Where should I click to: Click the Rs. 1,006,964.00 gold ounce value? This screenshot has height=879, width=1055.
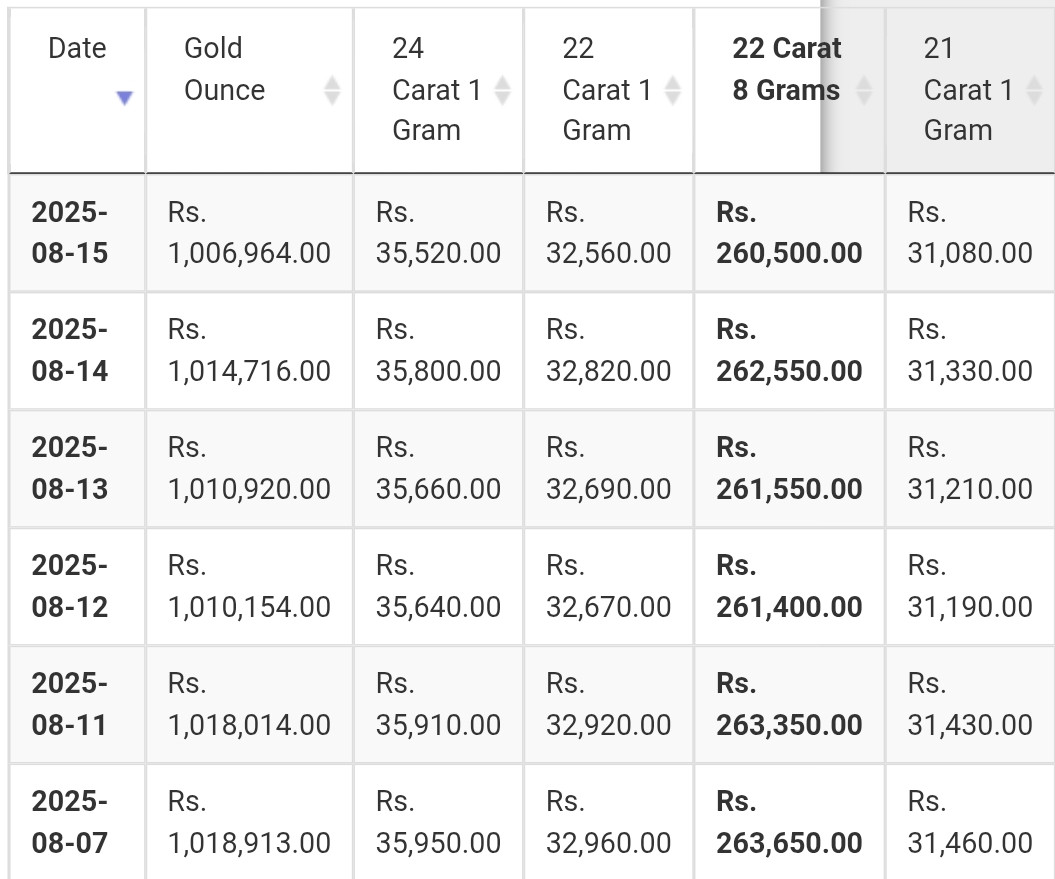pos(250,233)
